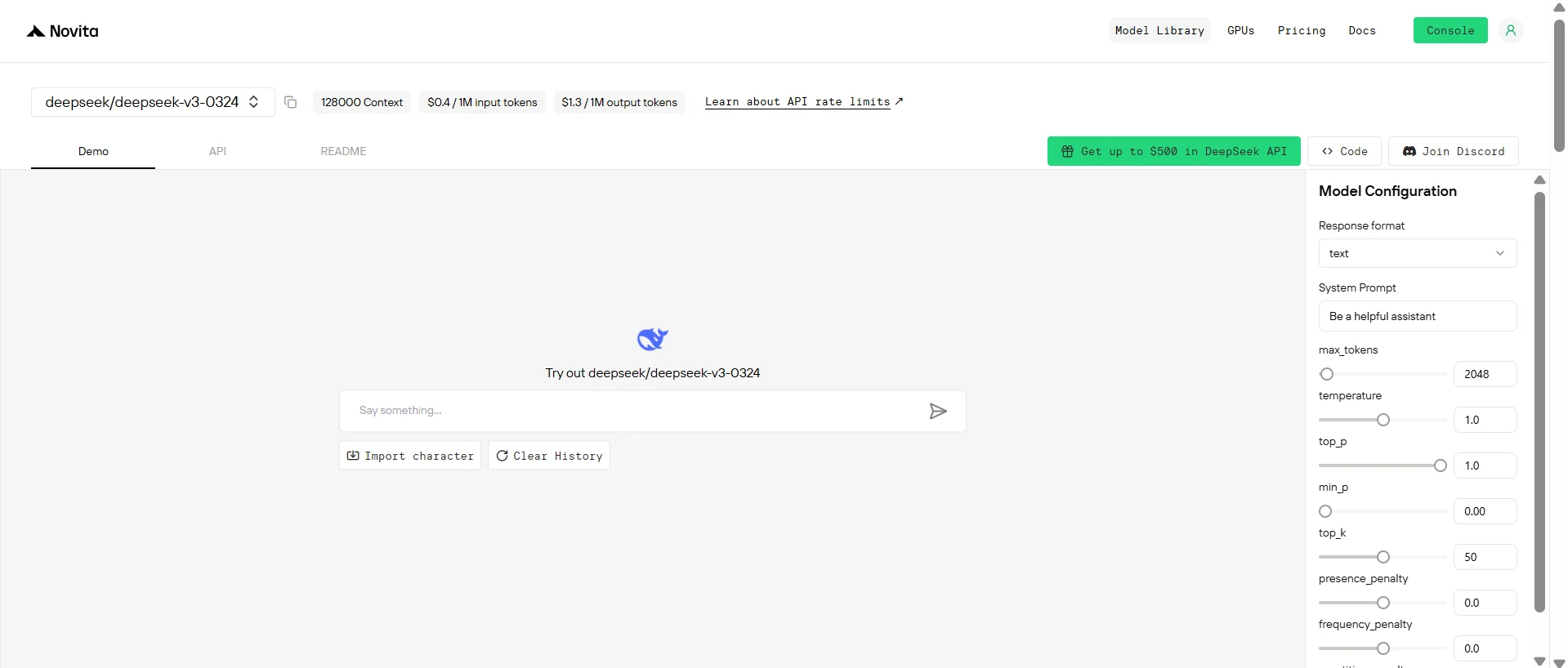Open the README tab

(x=343, y=151)
